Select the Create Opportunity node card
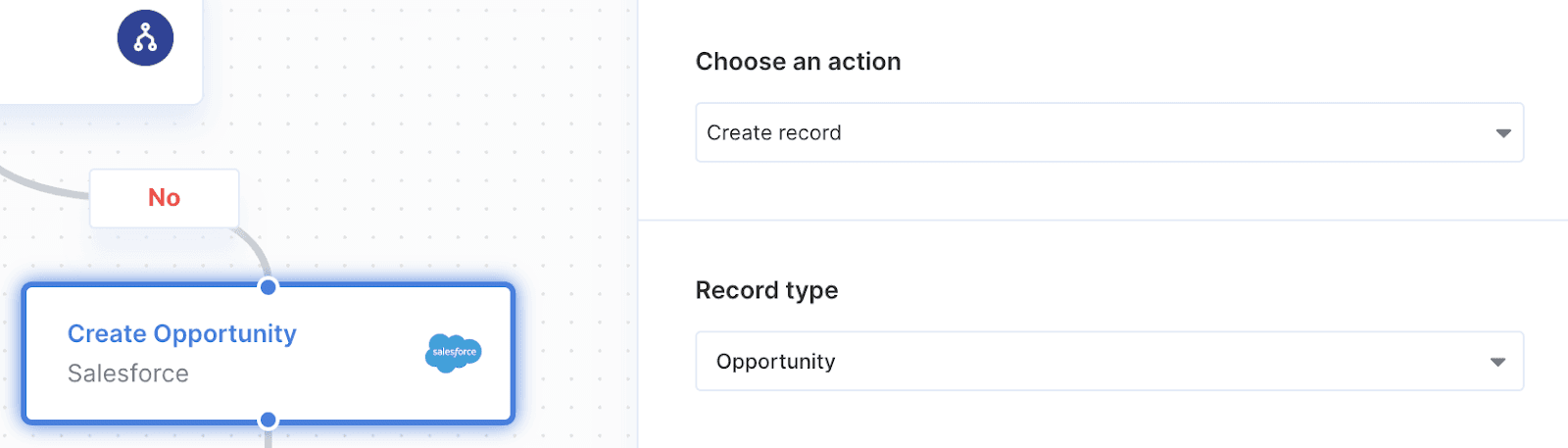 point(343,392)
